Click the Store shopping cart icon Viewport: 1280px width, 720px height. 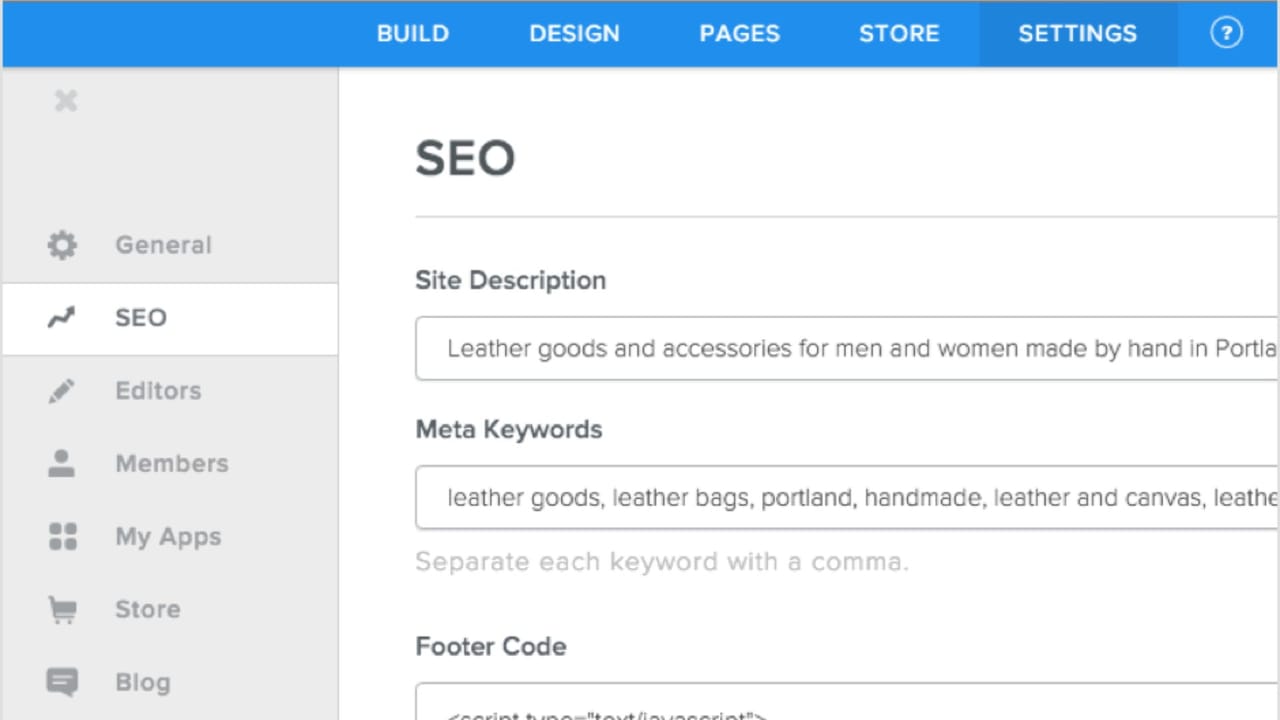62,609
